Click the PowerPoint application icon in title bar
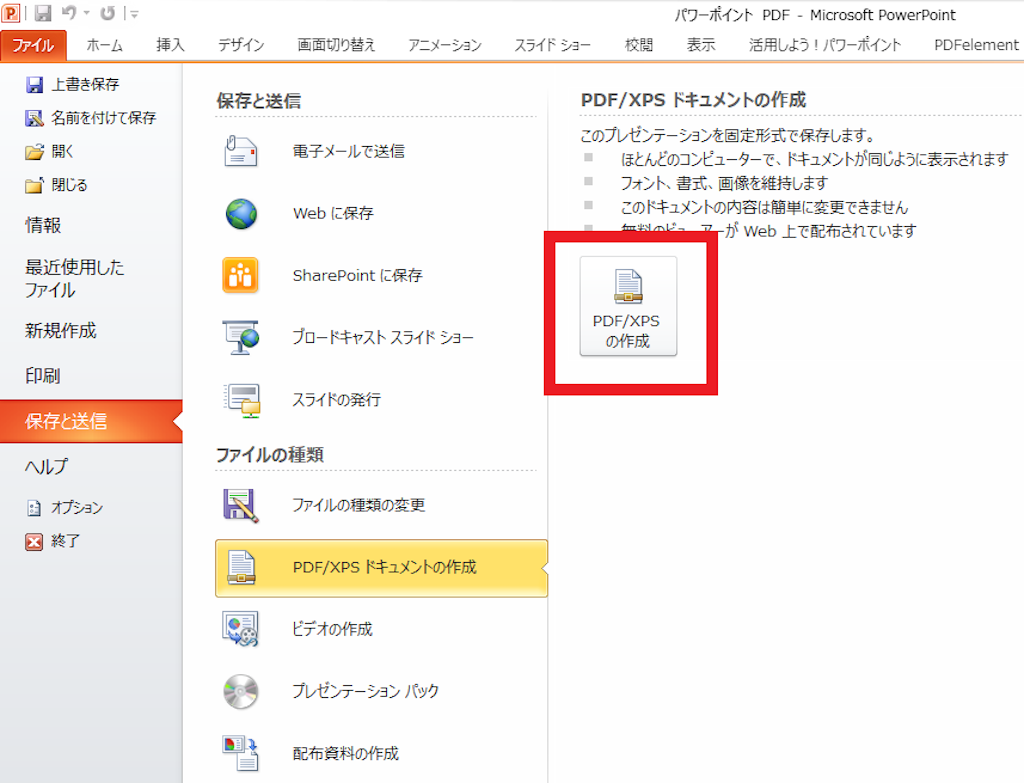This screenshot has height=783, width=1024. 11,13
